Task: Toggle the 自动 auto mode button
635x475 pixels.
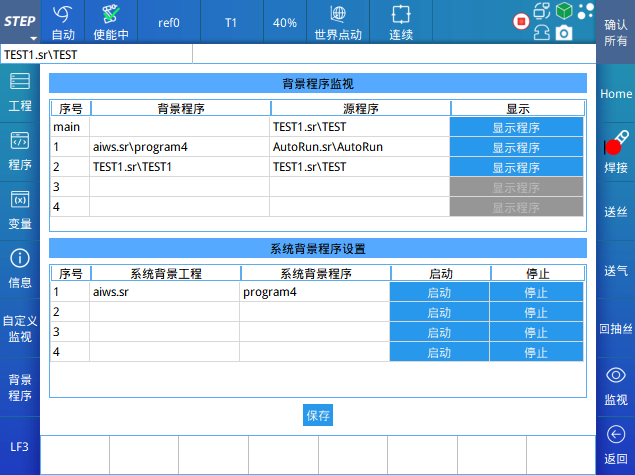Action: [x=63, y=21]
